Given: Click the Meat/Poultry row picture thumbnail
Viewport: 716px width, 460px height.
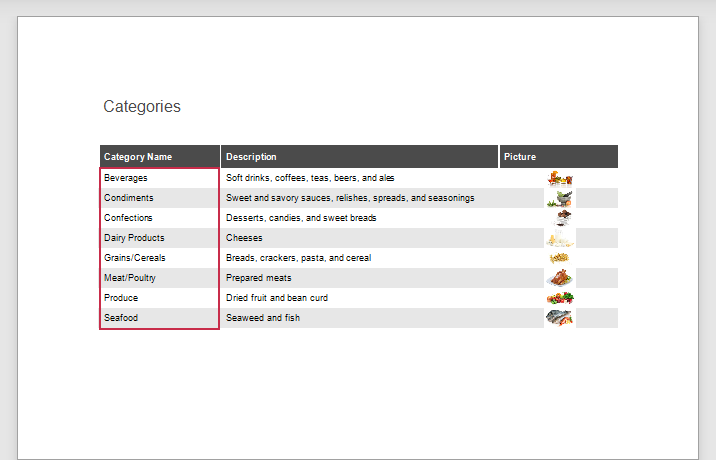Looking at the screenshot, I should pyautogui.click(x=560, y=278).
